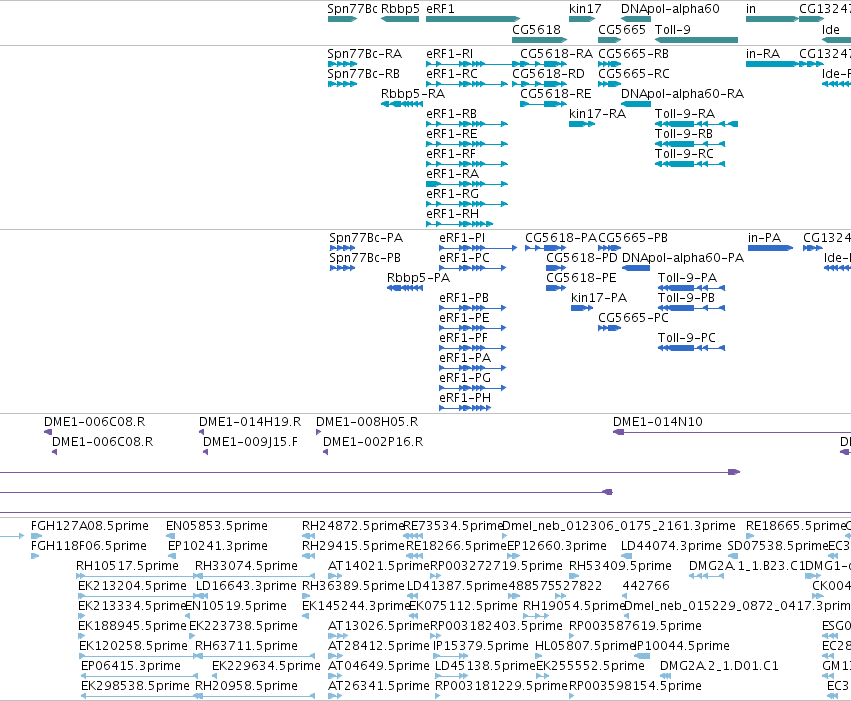Open transcript eRF1-RI
The height and width of the screenshot is (701, 851).
[449, 54]
